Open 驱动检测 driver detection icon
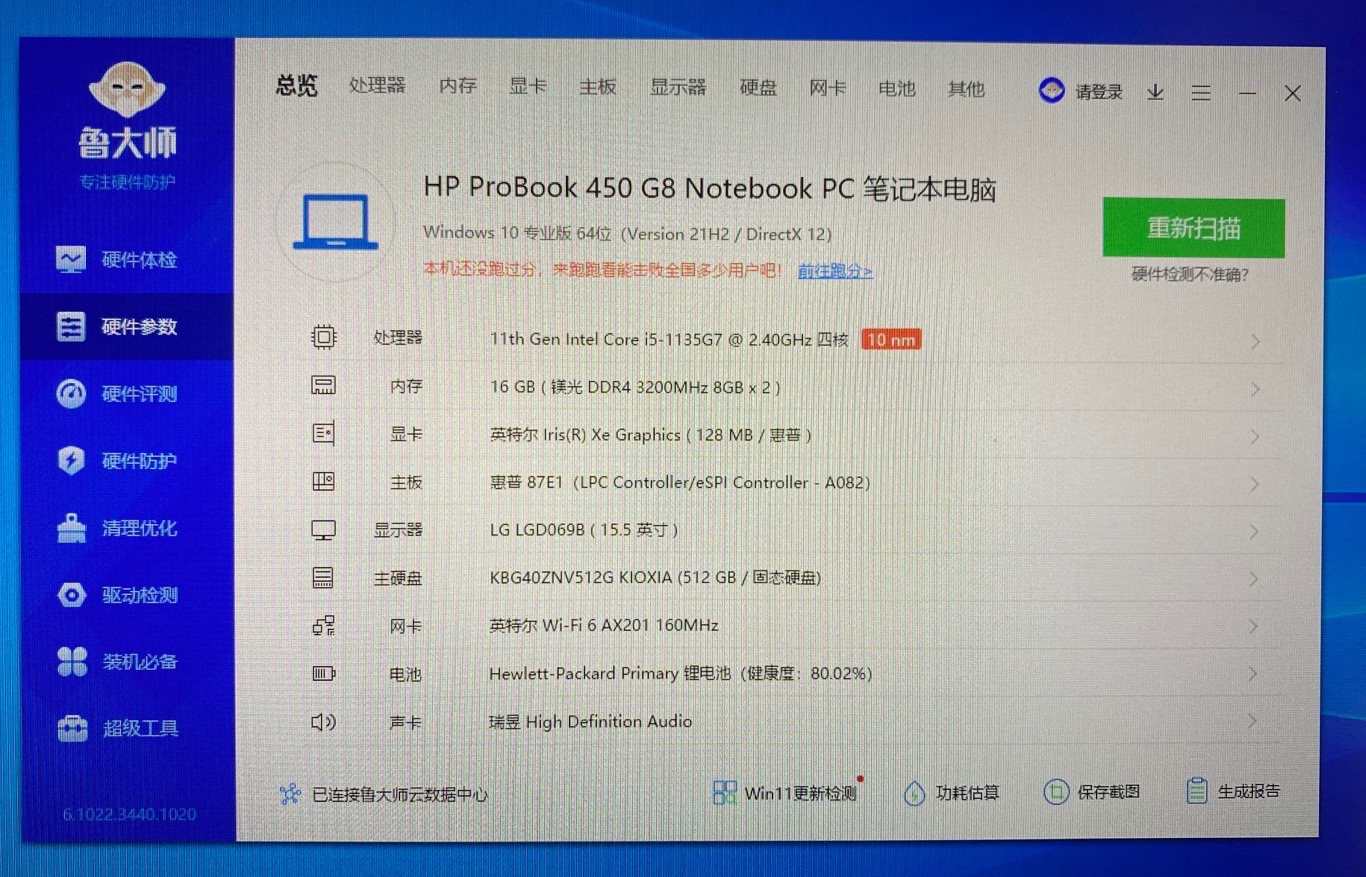Viewport: 1366px width, 877px height. 71,595
